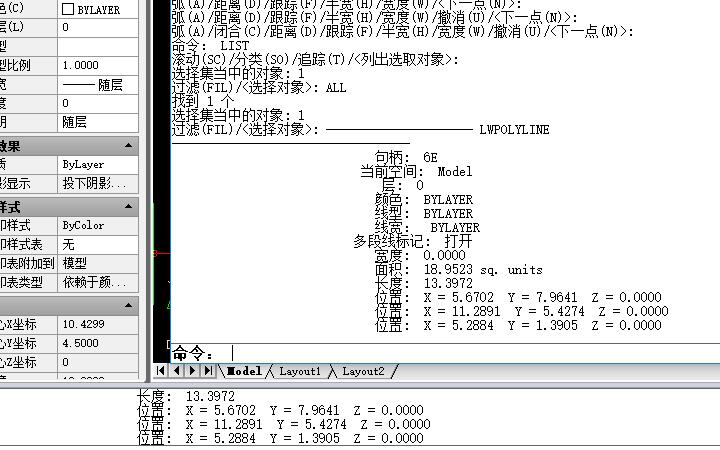720x450 pixels.
Task: Go to first layout tab arrow
Action: point(160,371)
